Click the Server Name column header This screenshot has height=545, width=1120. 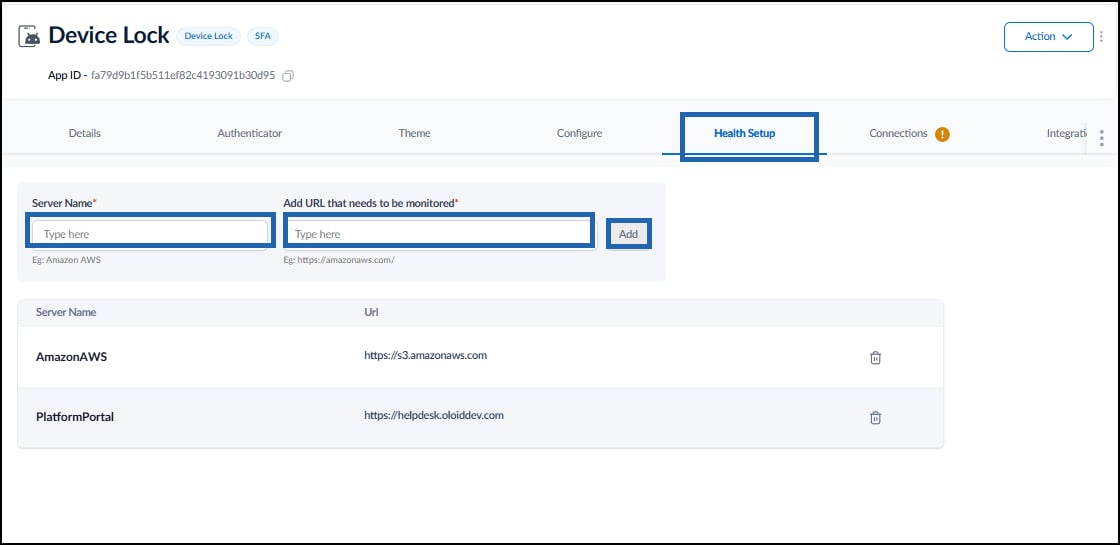coord(66,312)
